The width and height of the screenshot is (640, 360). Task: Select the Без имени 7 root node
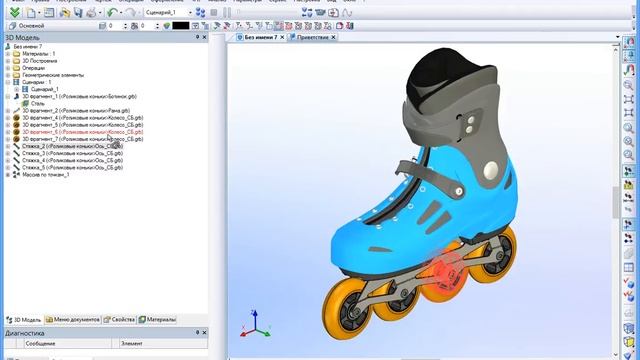(27, 47)
